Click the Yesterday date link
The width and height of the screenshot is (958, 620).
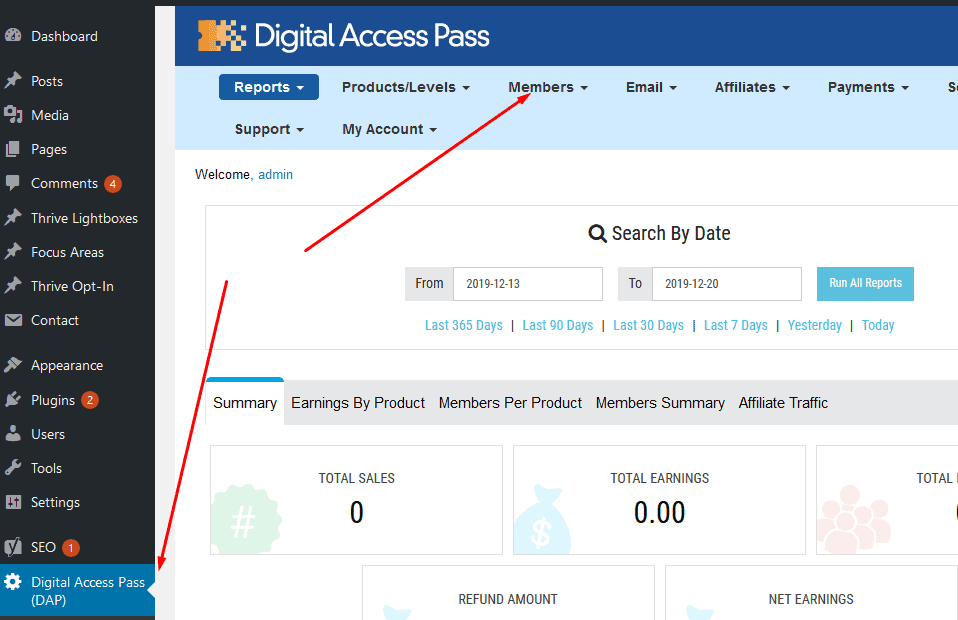click(x=814, y=325)
